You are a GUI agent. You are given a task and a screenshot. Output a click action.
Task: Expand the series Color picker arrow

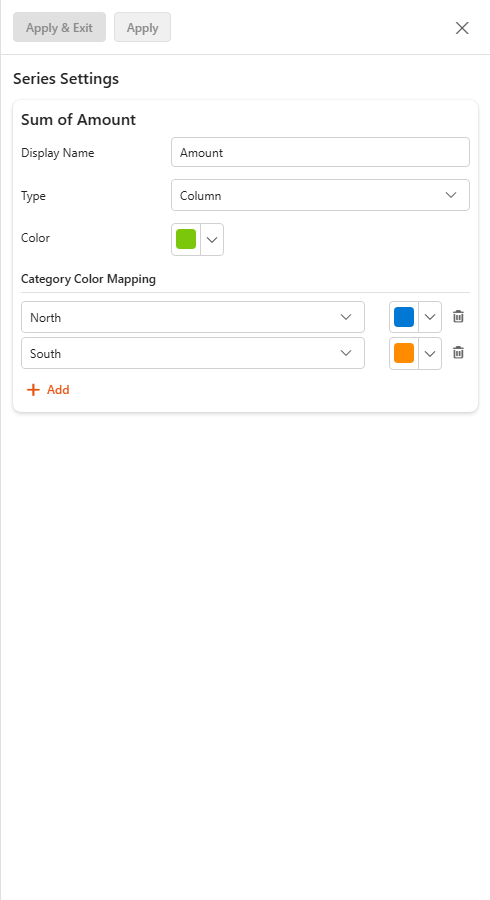pos(212,239)
